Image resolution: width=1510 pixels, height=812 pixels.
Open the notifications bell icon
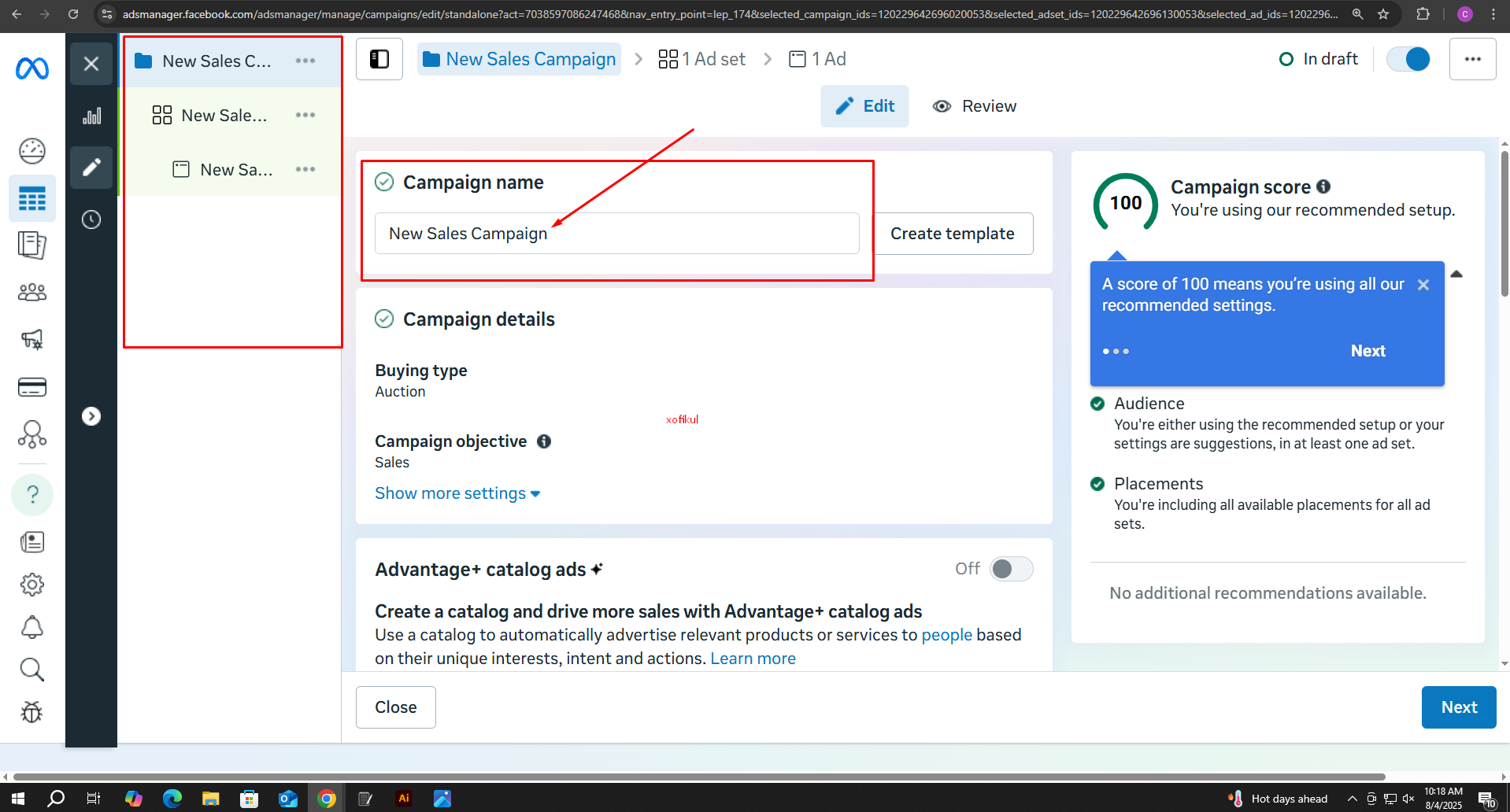click(x=32, y=627)
